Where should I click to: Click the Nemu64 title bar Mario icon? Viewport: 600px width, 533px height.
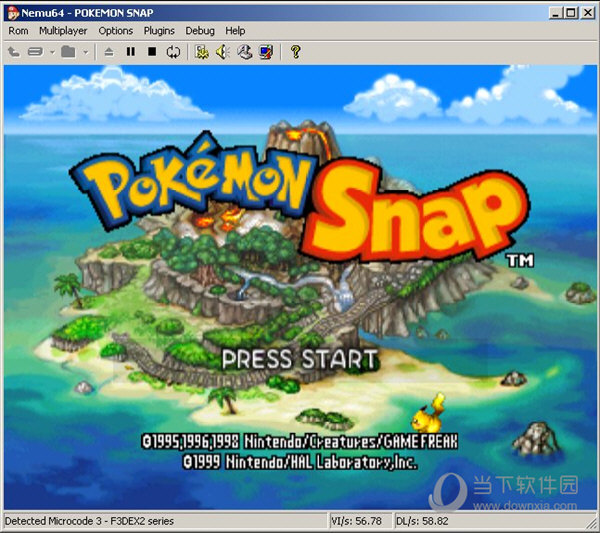click(13, 13)
